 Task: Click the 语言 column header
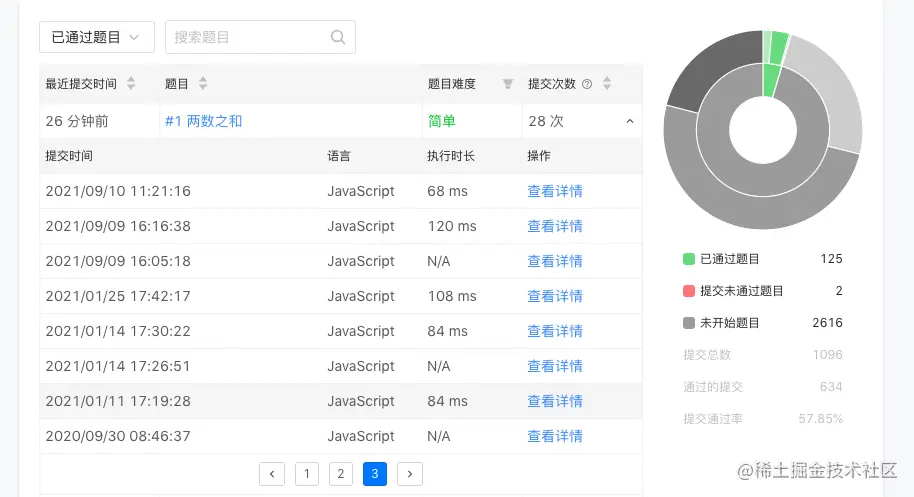click(x=339, y=156)
